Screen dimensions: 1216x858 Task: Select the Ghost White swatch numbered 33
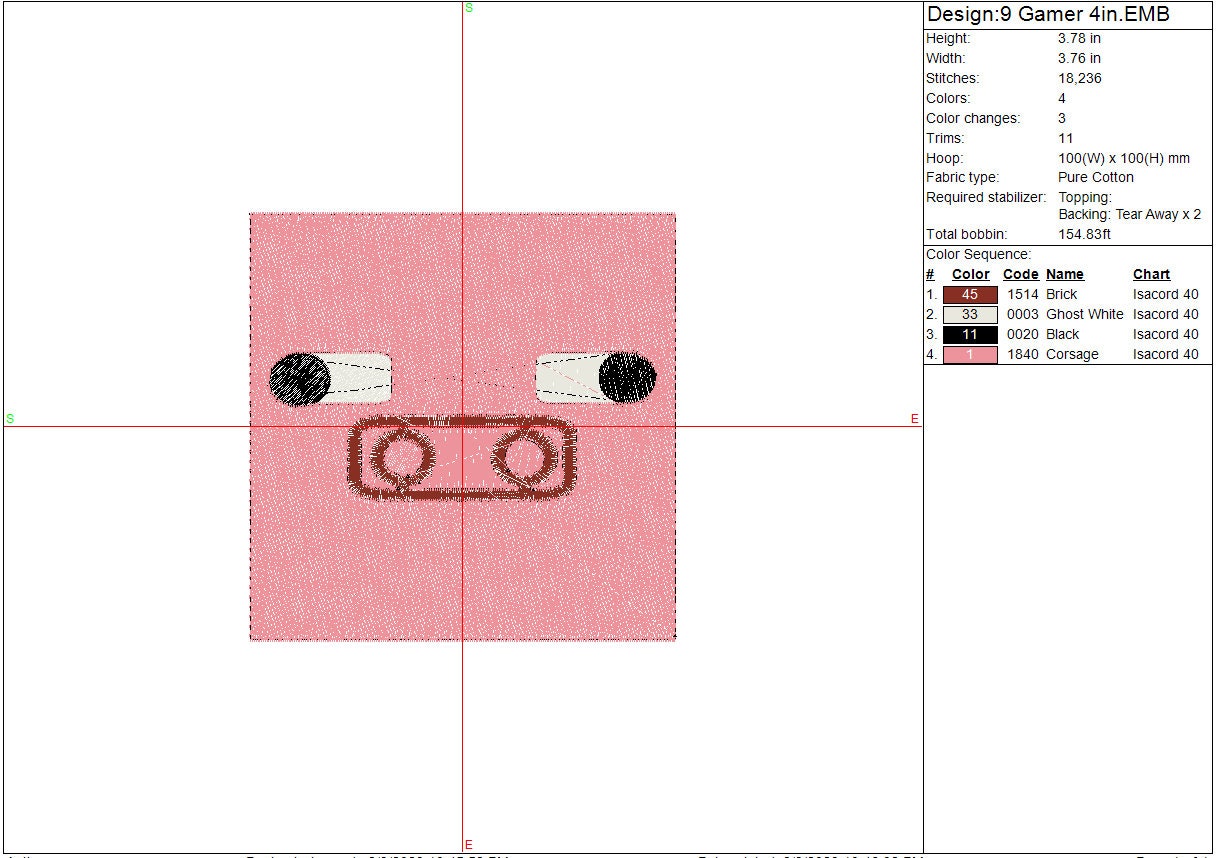pos(969,315)
